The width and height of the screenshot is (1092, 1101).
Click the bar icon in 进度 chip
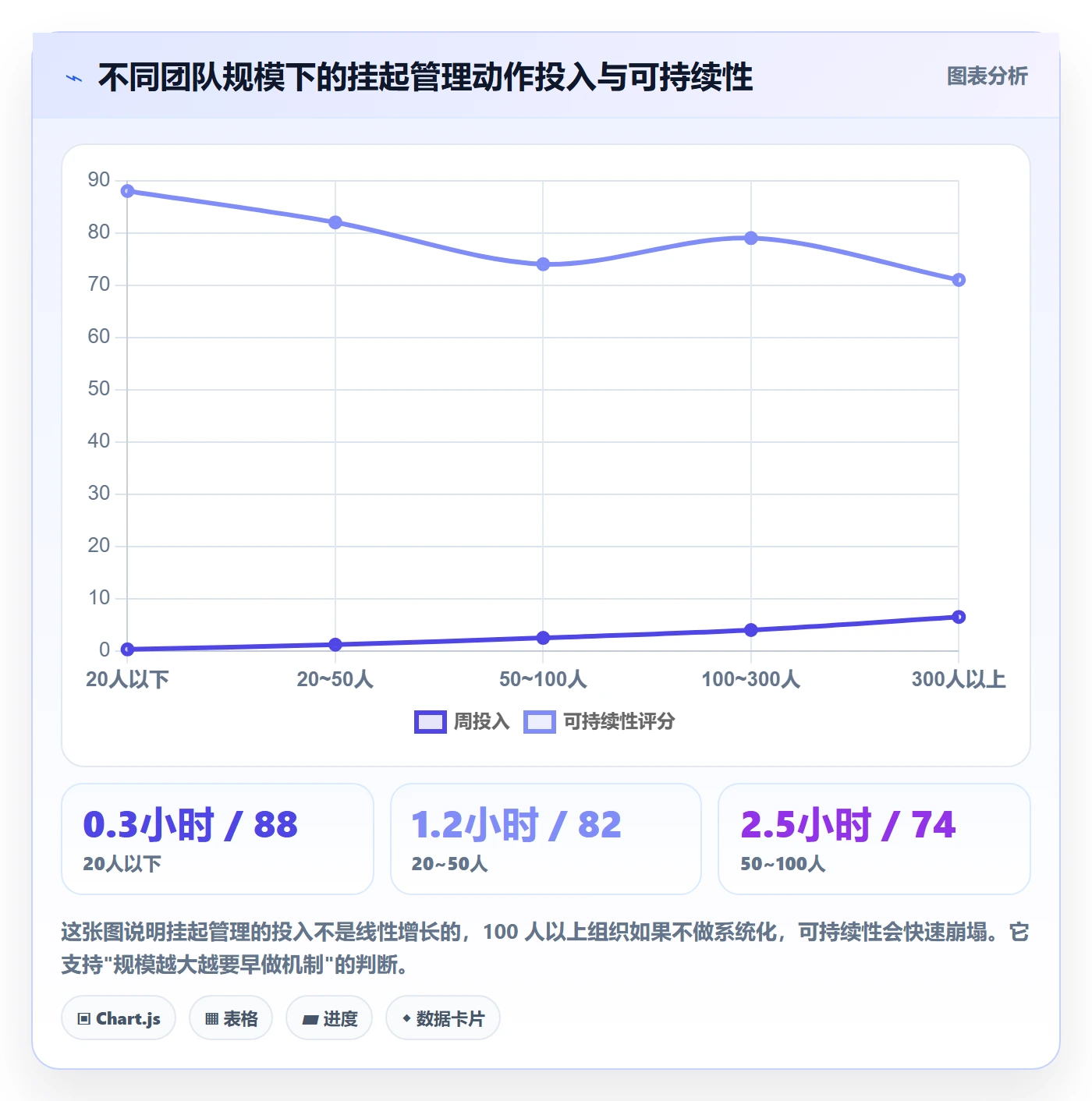point(310,1019)
